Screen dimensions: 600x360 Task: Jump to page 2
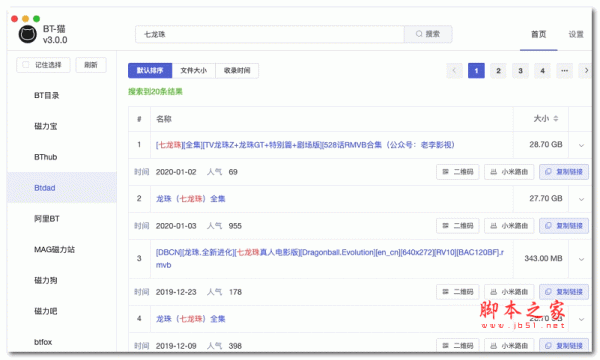pyautogui.click(x=498, y=70)
